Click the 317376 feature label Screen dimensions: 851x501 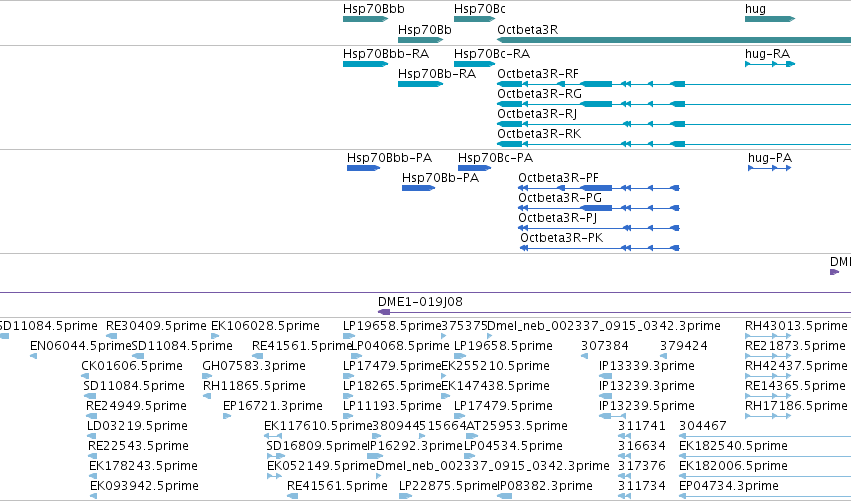(642, 466)
